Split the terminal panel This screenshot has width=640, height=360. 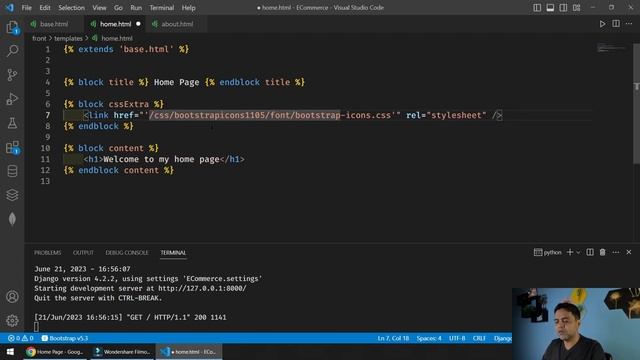tap(590, 252)
